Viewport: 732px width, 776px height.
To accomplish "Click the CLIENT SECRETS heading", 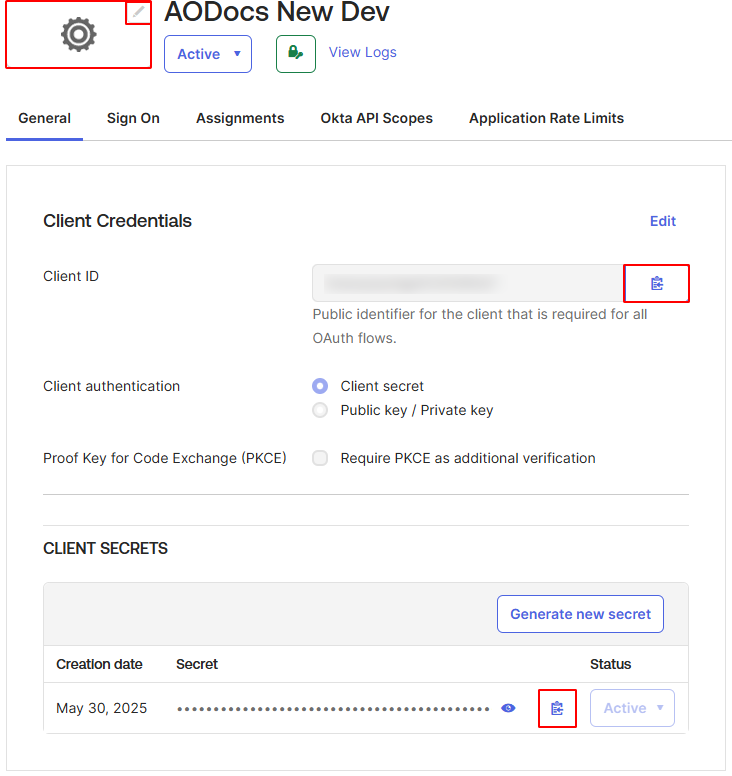I will point(105,548).
